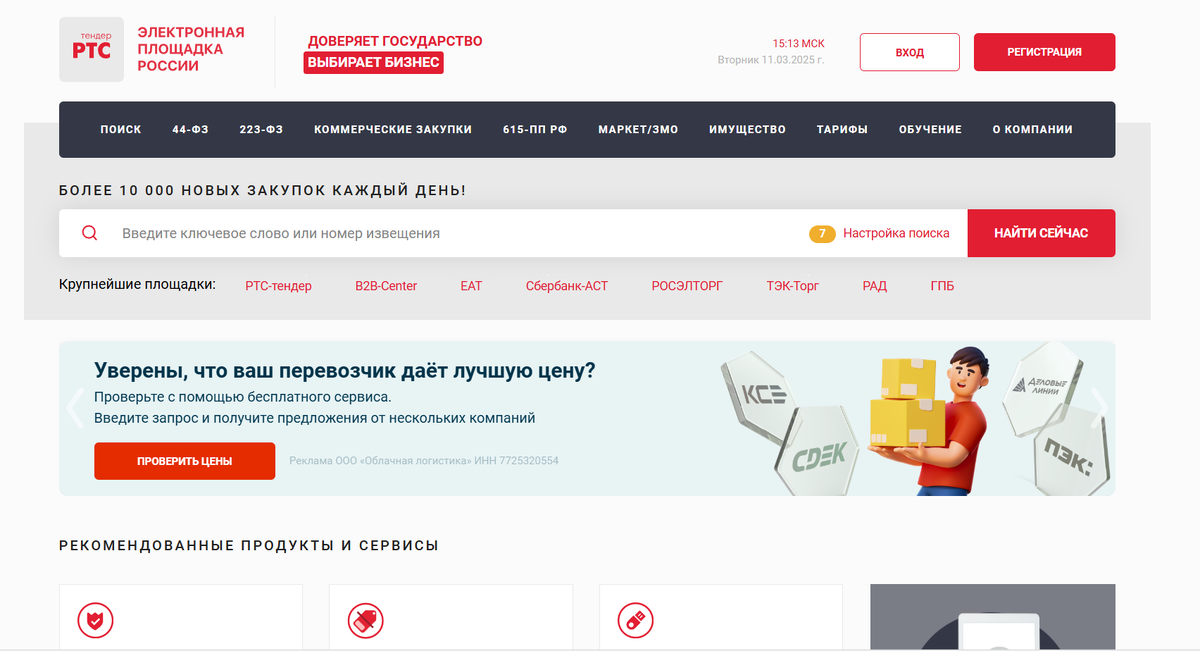Click the yellow 7 search settings badge

822,233
